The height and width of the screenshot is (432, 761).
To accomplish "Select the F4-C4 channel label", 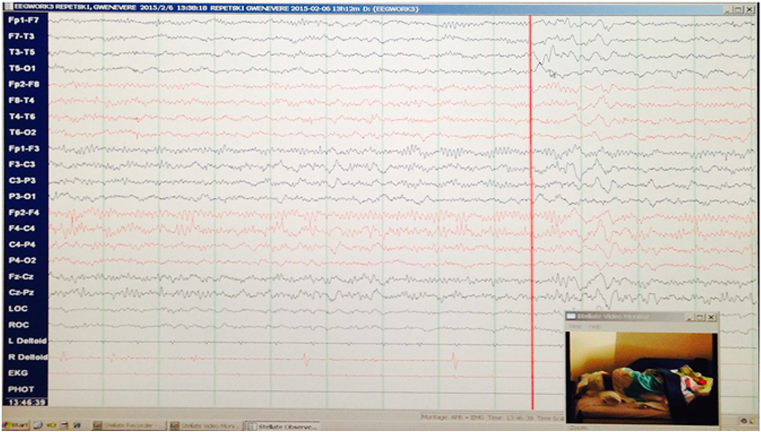I will [22, 228].
